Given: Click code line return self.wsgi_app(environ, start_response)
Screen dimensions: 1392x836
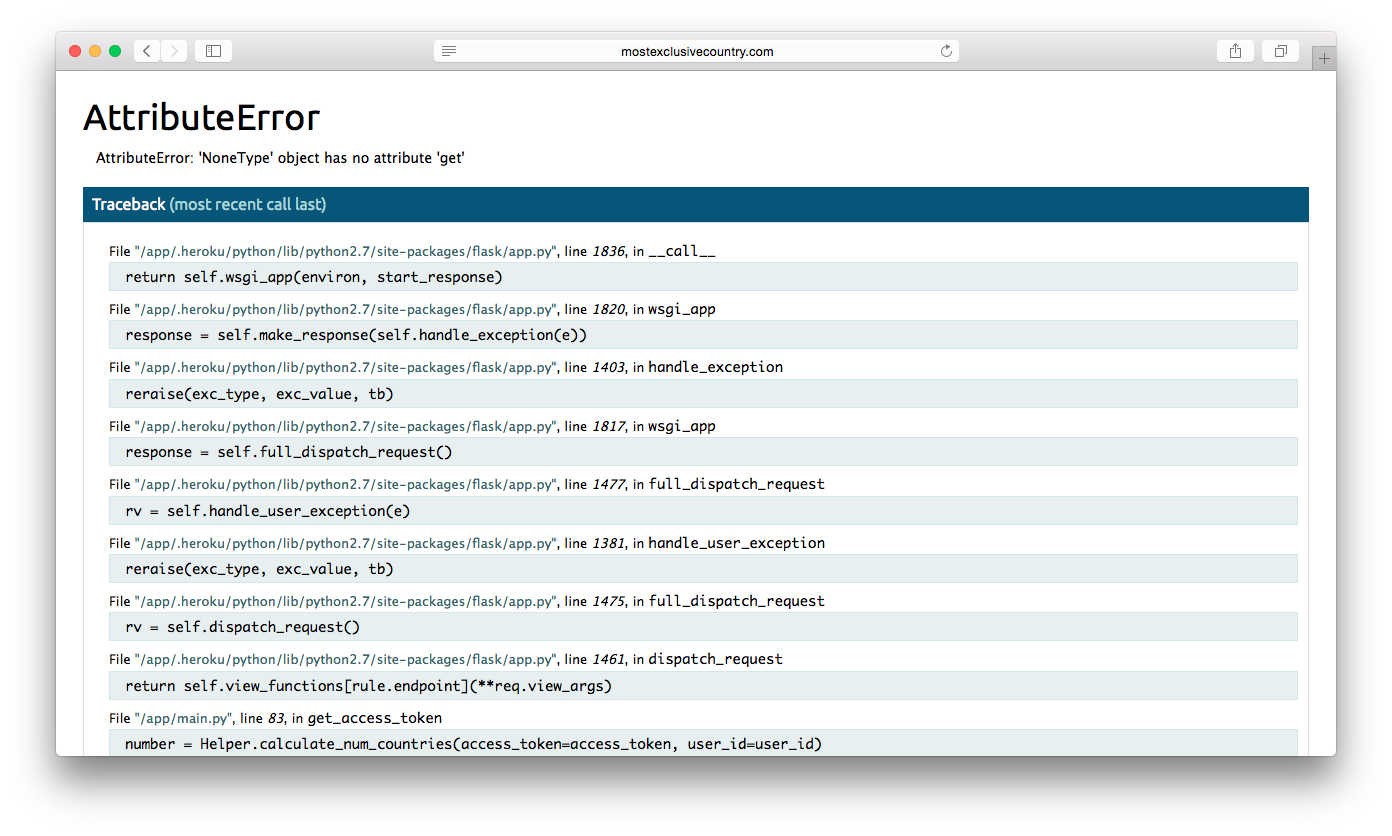Looking at the screenshot, I should [x=703, y=276].
